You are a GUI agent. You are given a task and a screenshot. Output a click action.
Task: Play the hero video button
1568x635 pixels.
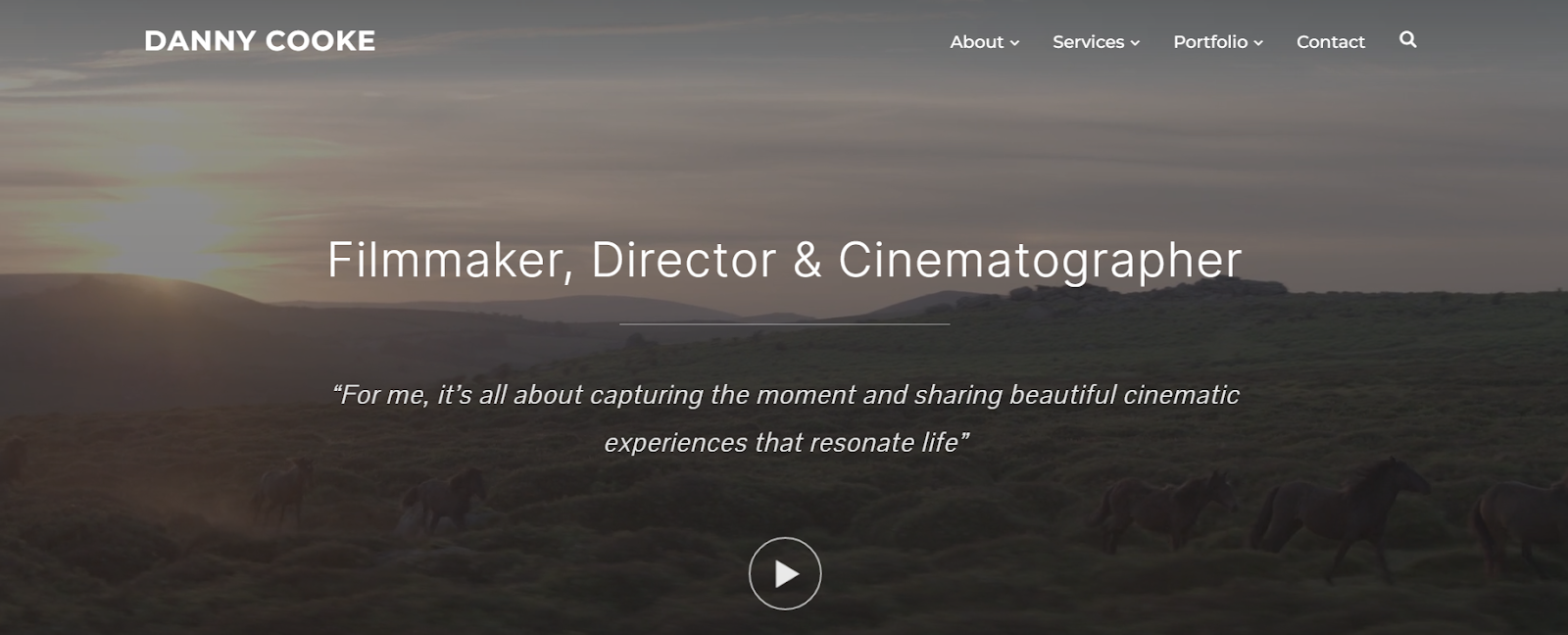[x=785, y=573]
